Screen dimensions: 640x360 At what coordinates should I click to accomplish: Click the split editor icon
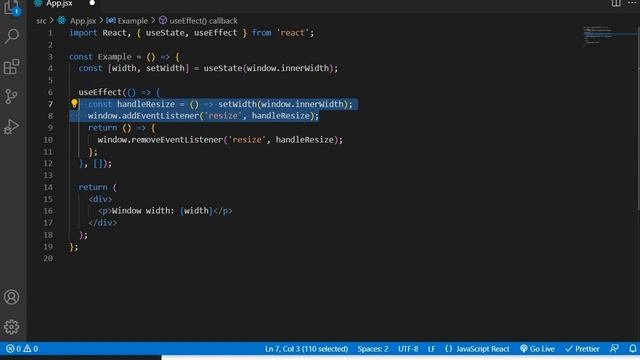[x=616, y=3]
